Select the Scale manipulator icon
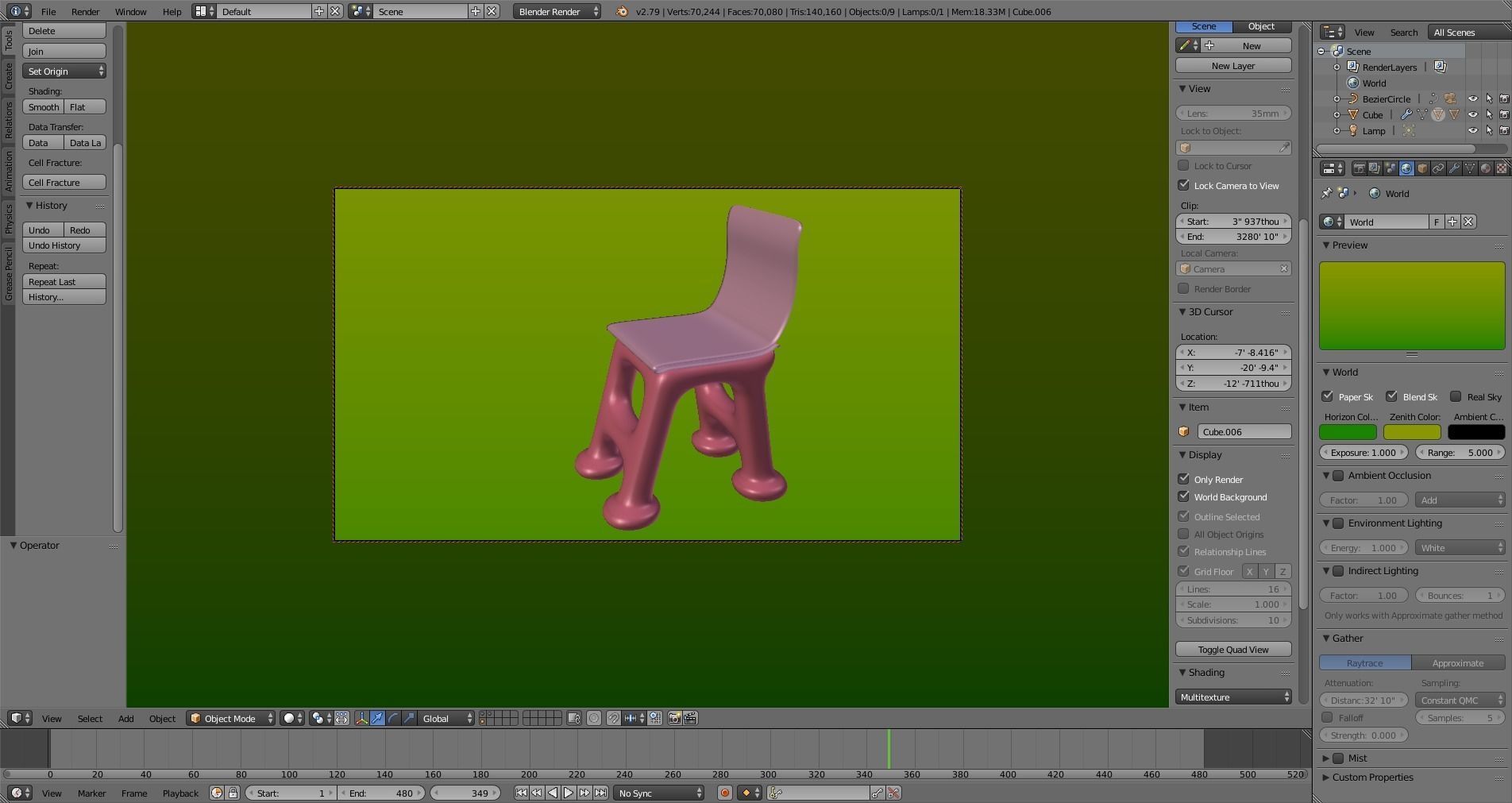Image resolution: width=1512 pixels, height=803 pixels. (409, 718)
